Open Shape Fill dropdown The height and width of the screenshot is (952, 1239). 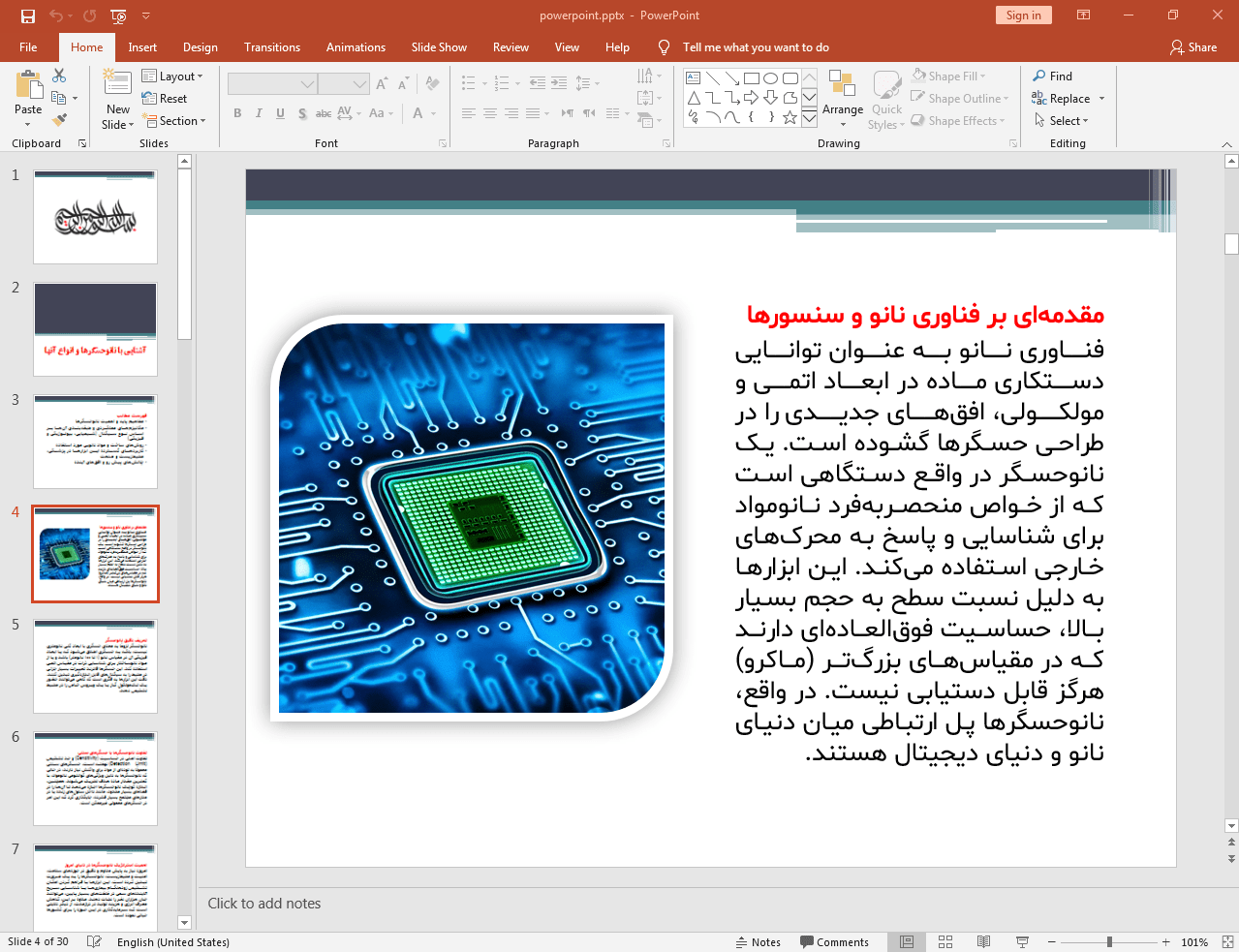pos(949,76)
